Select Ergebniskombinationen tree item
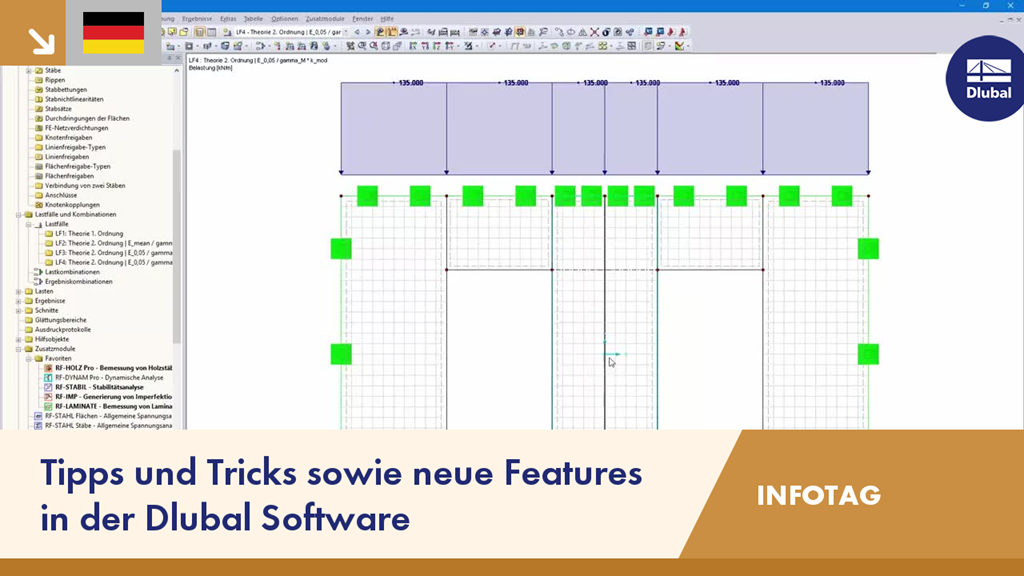 point(78,281)
